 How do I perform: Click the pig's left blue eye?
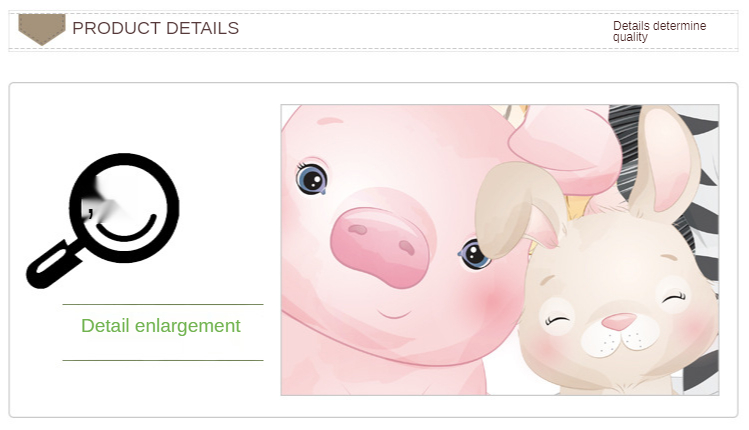tap(311, 180)
